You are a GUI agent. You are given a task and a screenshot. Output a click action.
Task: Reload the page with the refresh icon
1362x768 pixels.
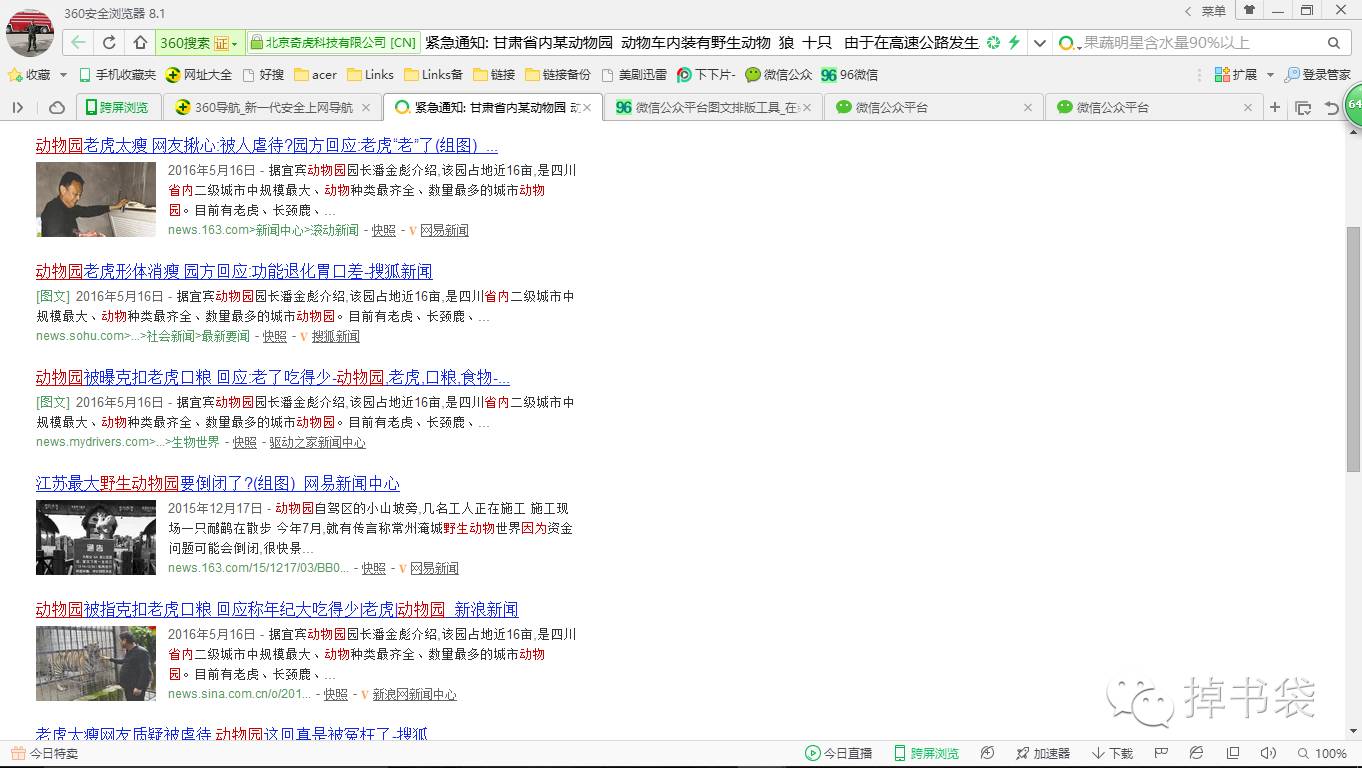[110, 43]
